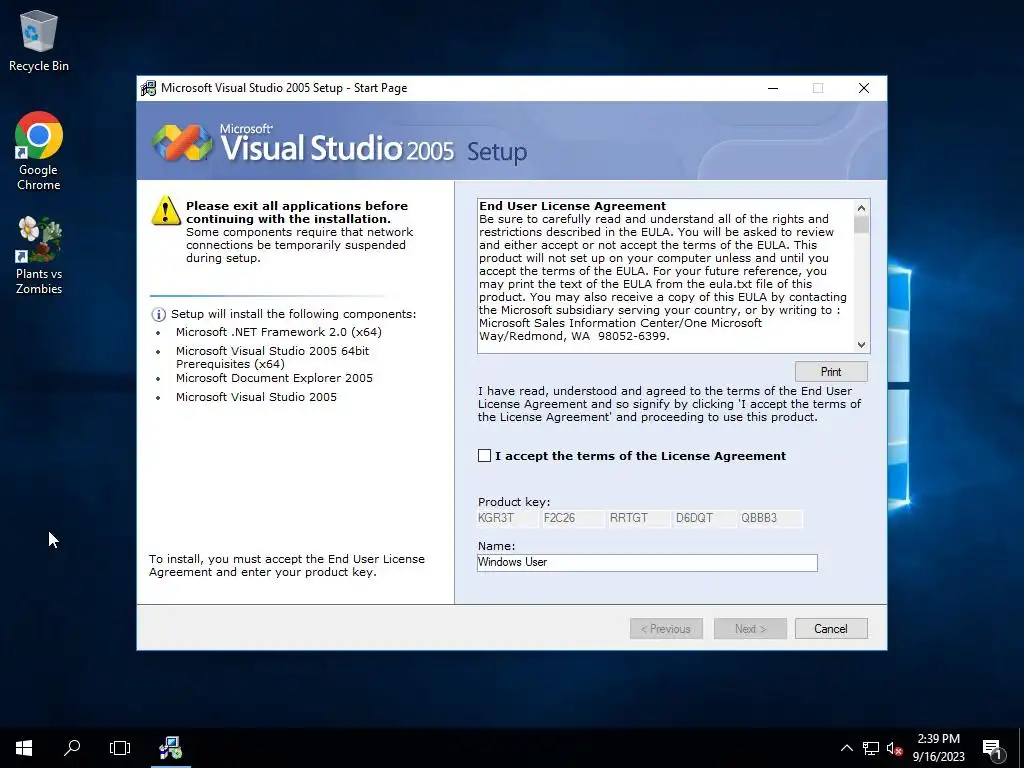Click Microsoft Visual Studio 2005 64bit Prerequisites item
Screen dimensions: 1024x768
click(x=272, y=357)
